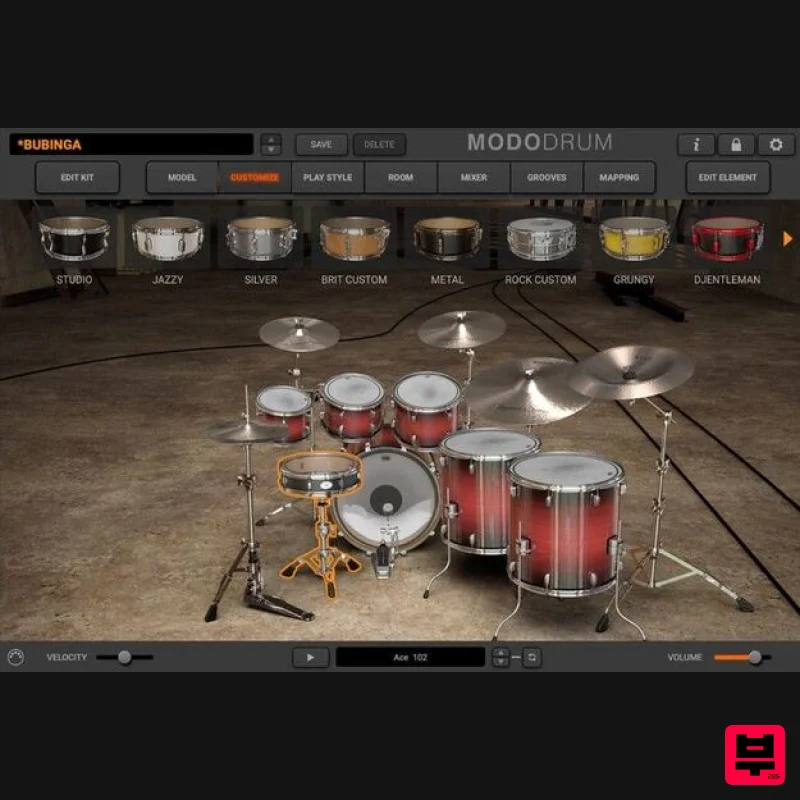Screen dimensions: 800x800
Task: Open the ROOM tab
Action: tap(401, 178)
